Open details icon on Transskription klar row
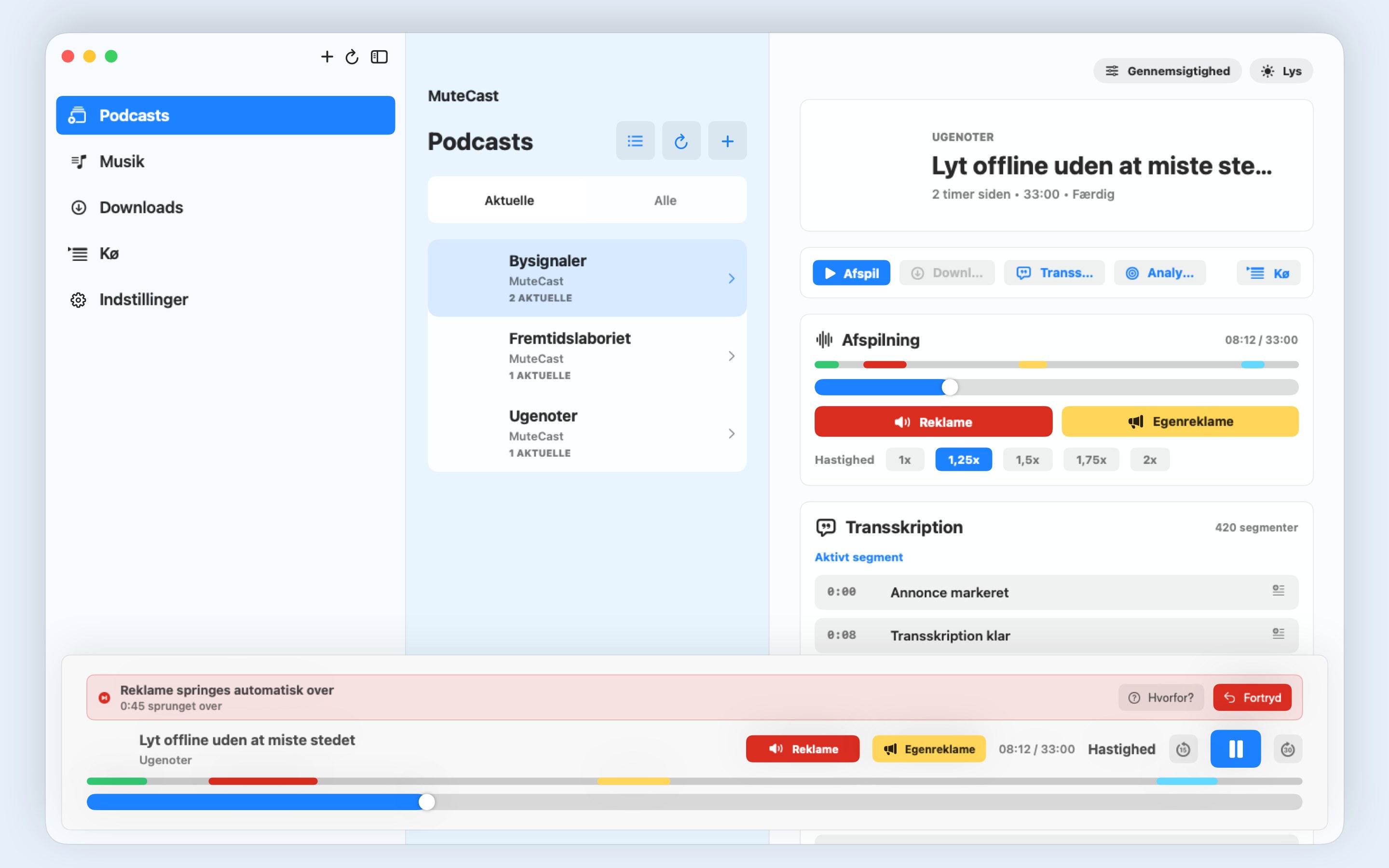 pyautogui.click(x=1278, y=633)
